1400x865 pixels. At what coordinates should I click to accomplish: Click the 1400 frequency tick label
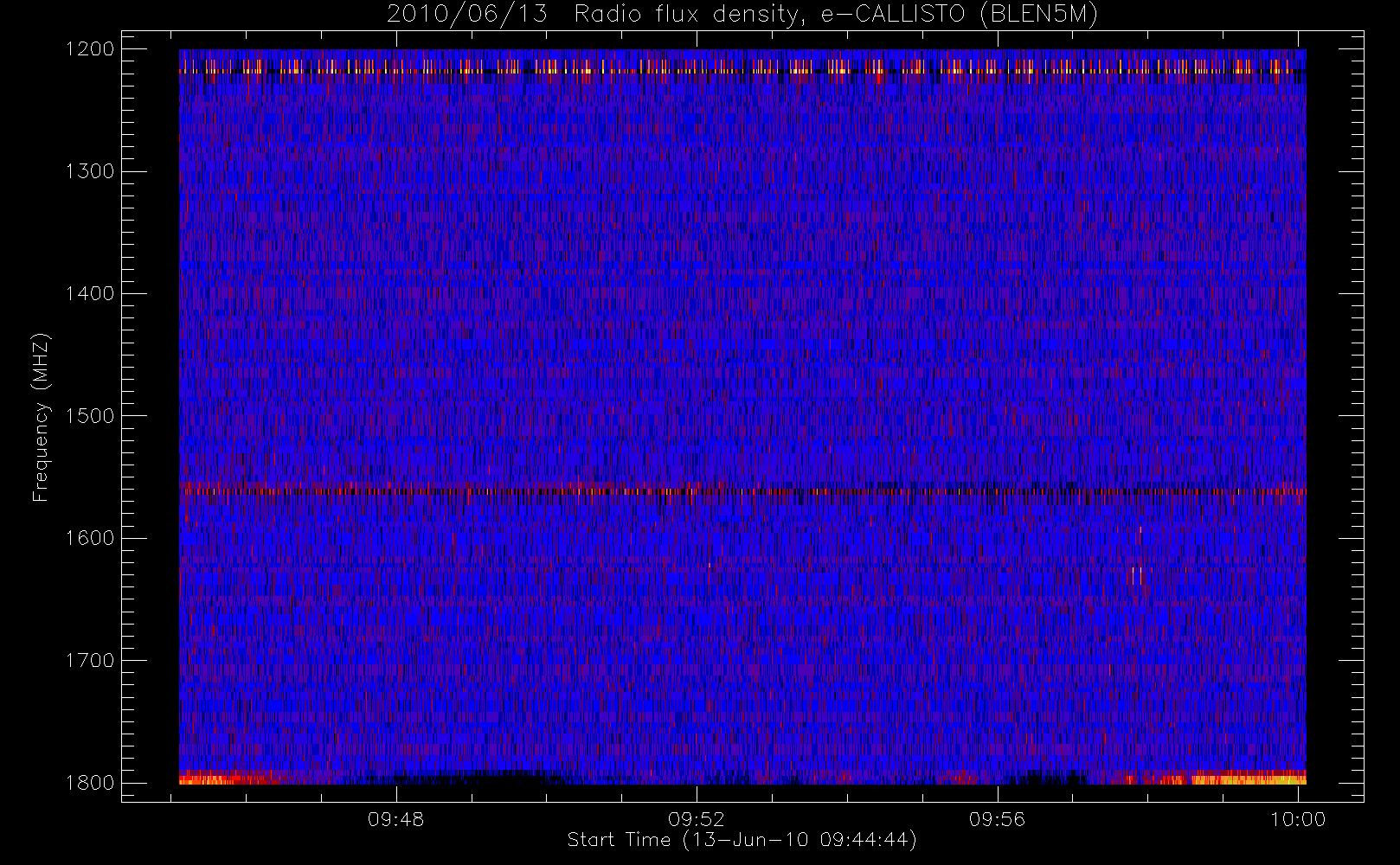90,294
